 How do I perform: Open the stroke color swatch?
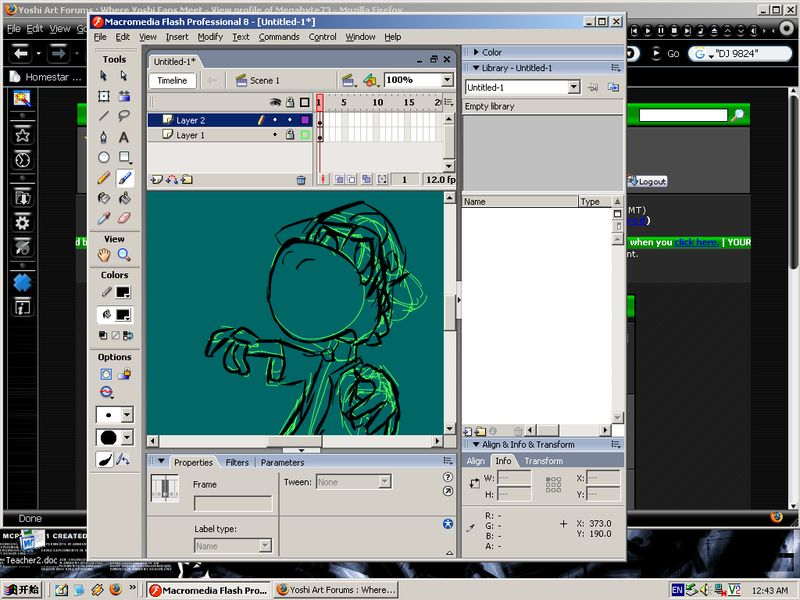click(123, 292)
